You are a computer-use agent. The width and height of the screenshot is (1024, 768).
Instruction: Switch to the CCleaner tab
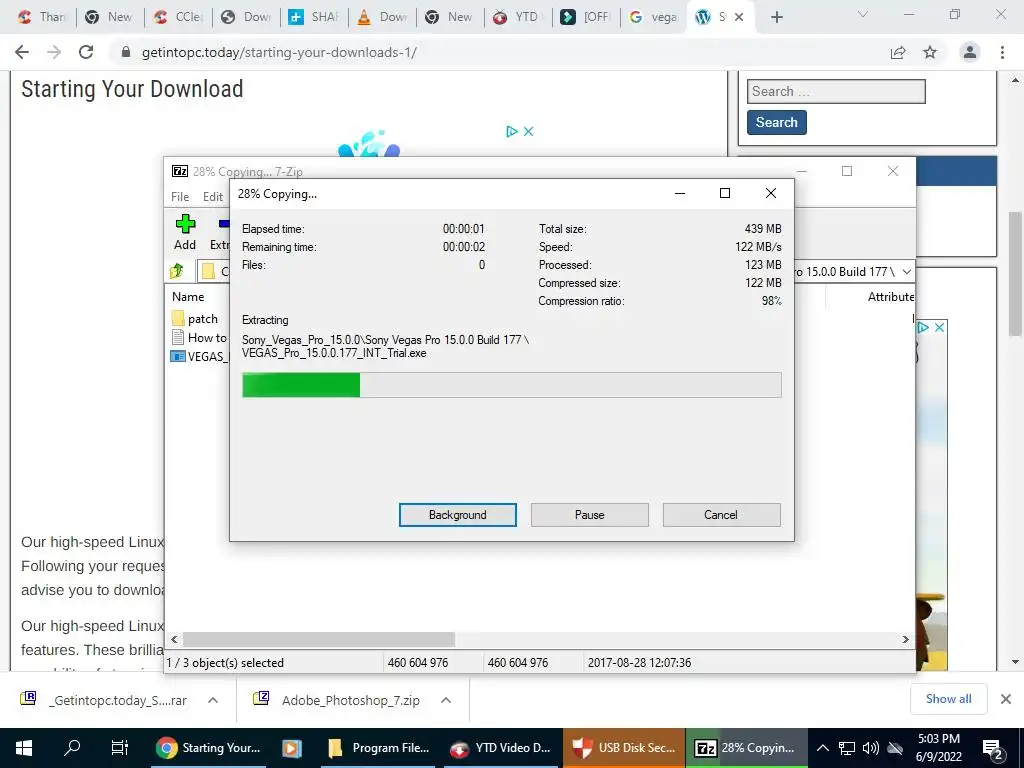point(178,18)
